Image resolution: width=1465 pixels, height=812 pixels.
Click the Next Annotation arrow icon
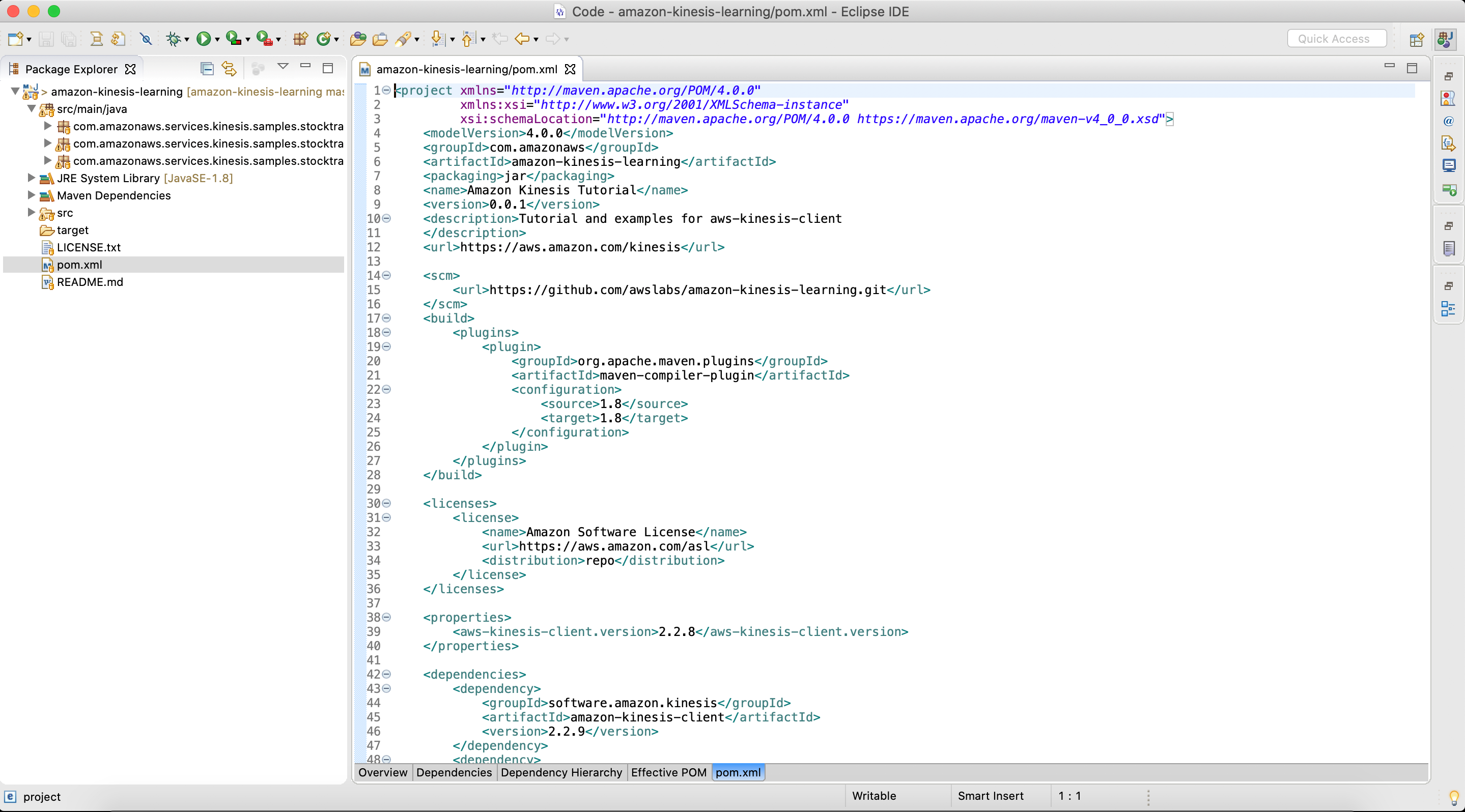tap(438, 39)
